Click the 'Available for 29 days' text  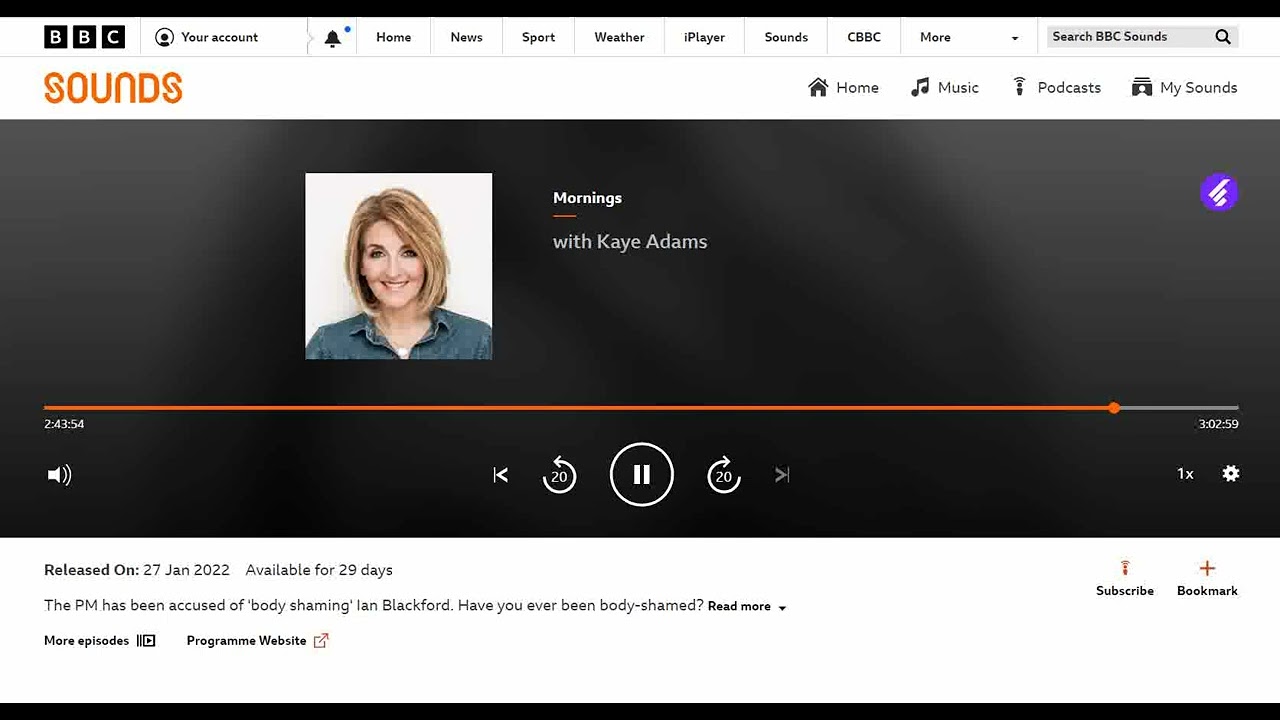click(319, 570)
